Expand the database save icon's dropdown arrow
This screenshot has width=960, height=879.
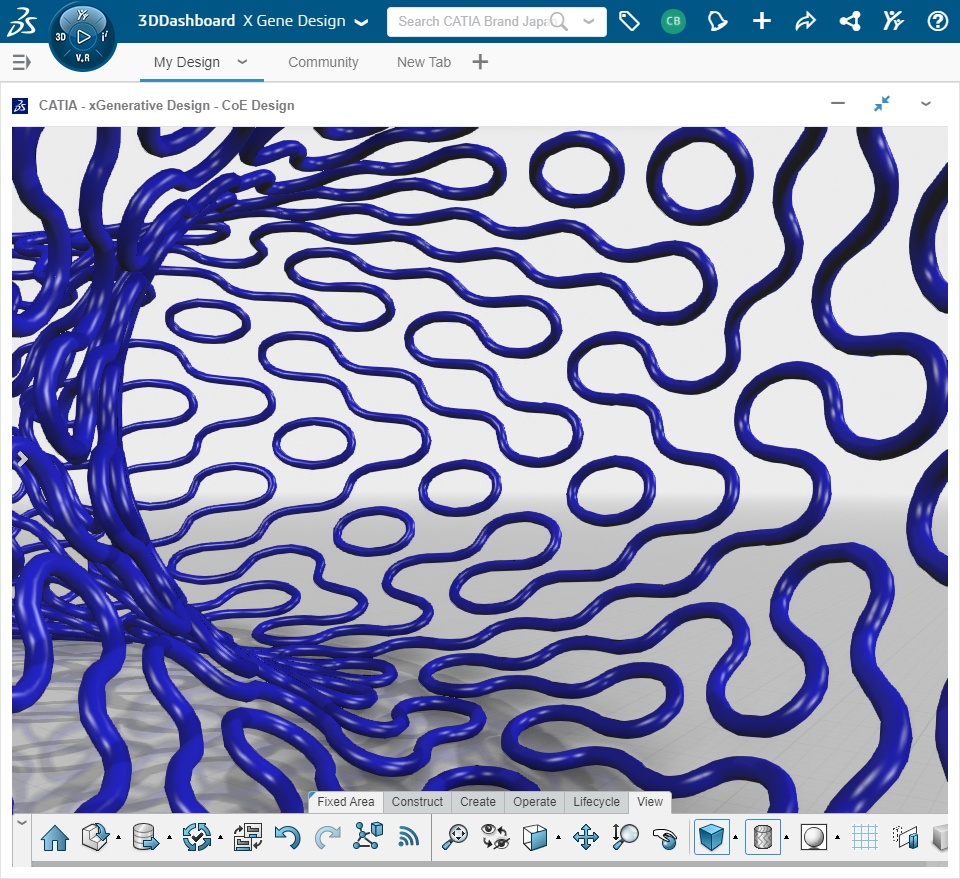(x=169, y=837)
